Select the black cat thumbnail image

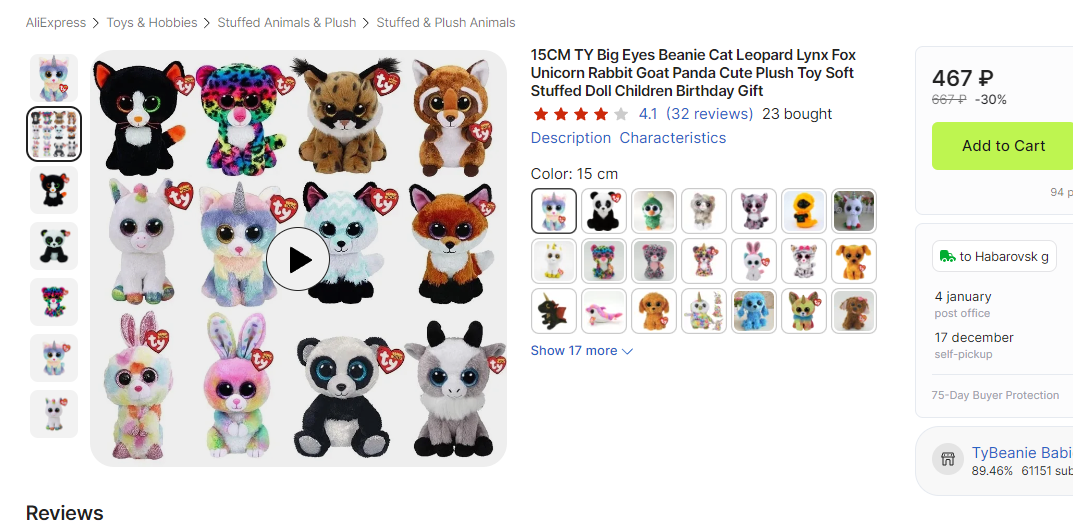53,190
